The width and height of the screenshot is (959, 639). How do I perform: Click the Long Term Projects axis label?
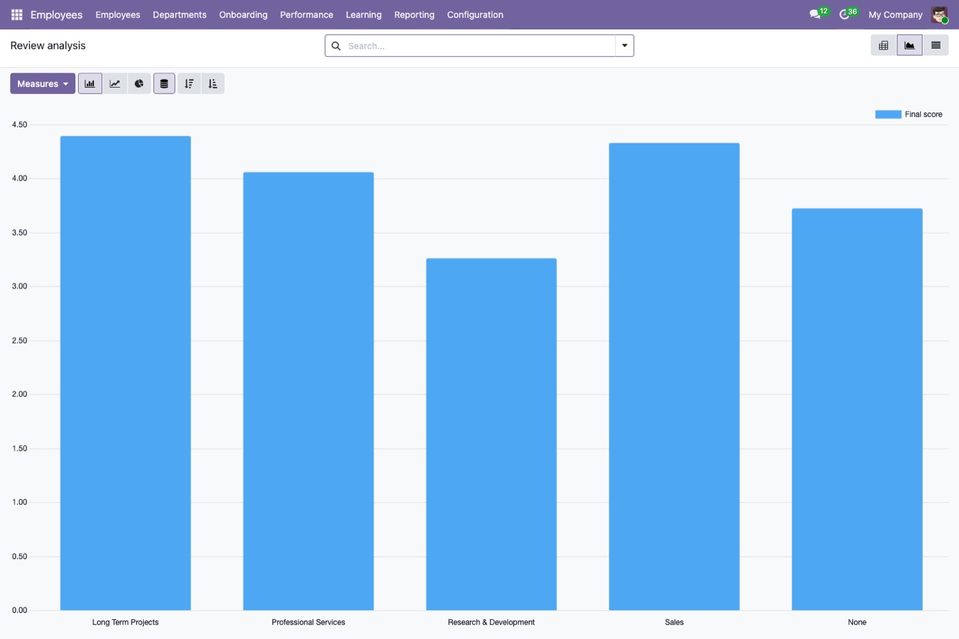pos(125,622)
